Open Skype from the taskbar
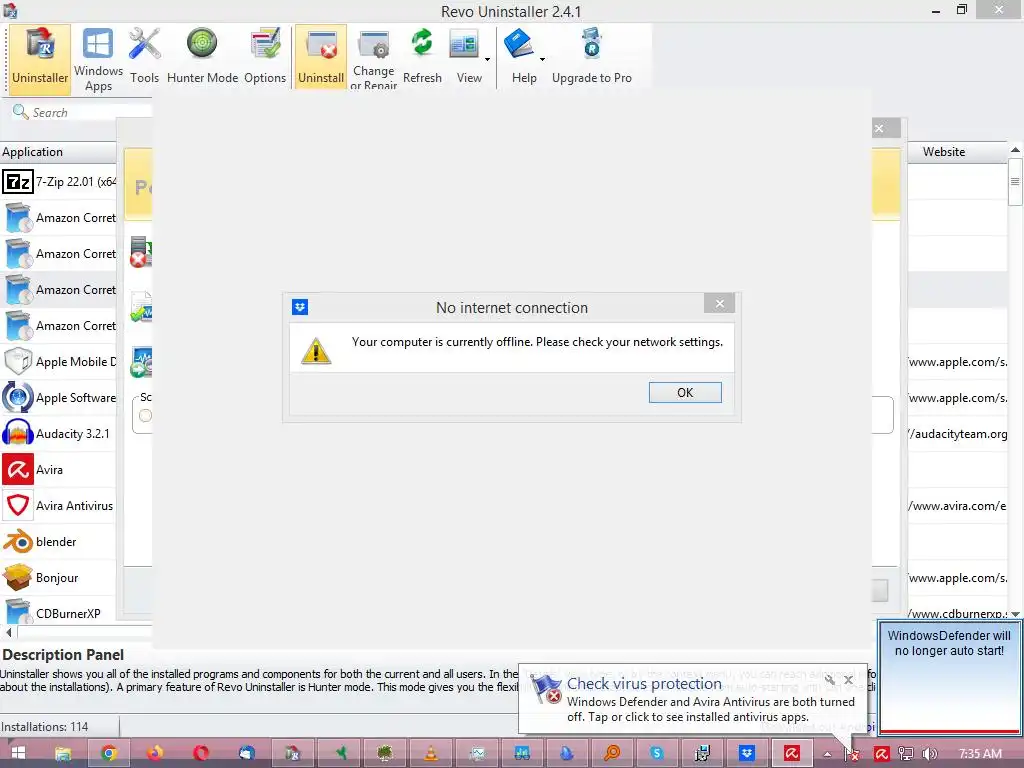 point(657,753)
